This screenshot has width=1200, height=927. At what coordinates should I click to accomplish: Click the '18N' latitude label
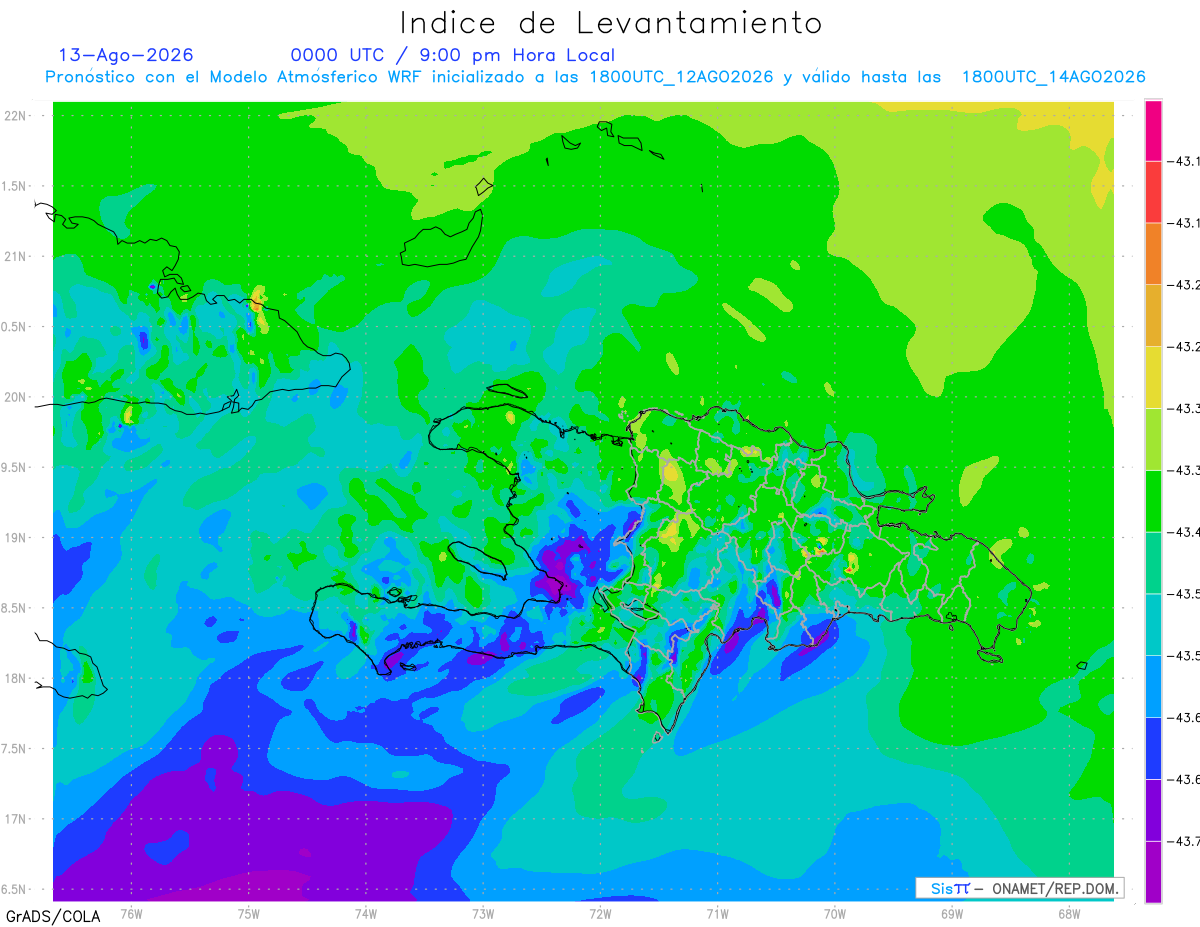click(x=16, y=678)
